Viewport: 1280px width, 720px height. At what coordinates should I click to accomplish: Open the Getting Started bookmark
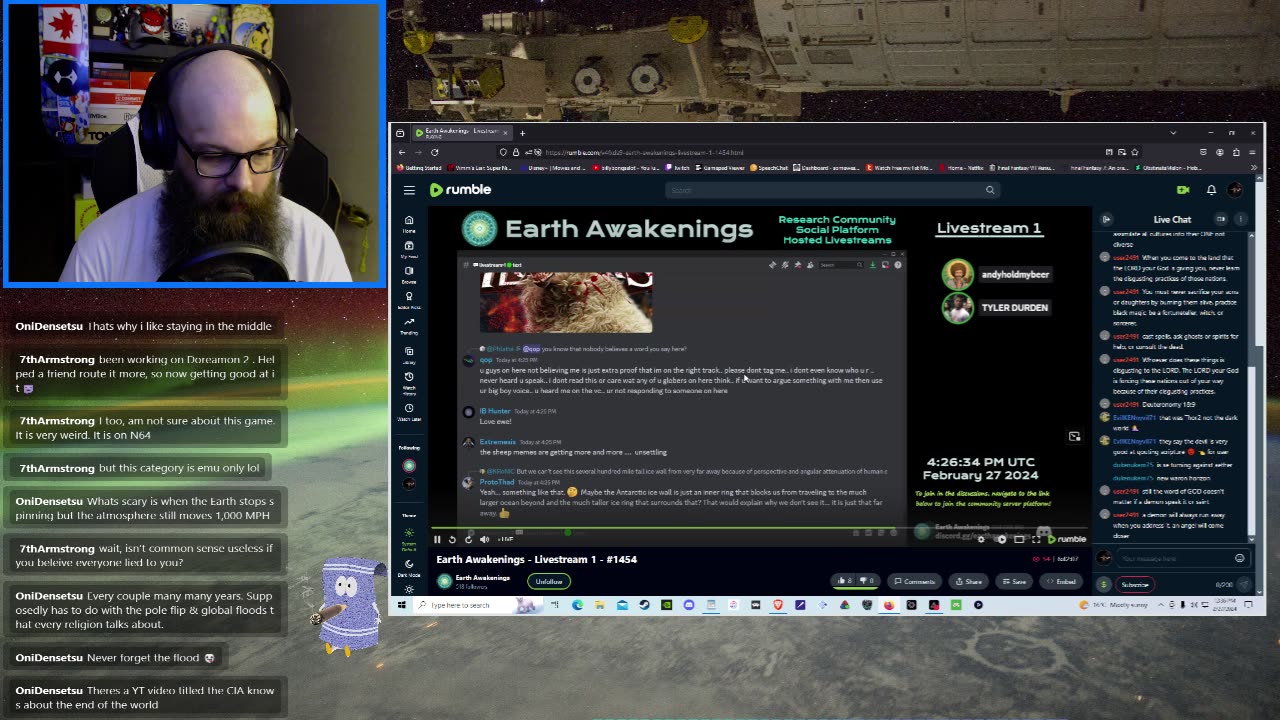tap(419, 168)
